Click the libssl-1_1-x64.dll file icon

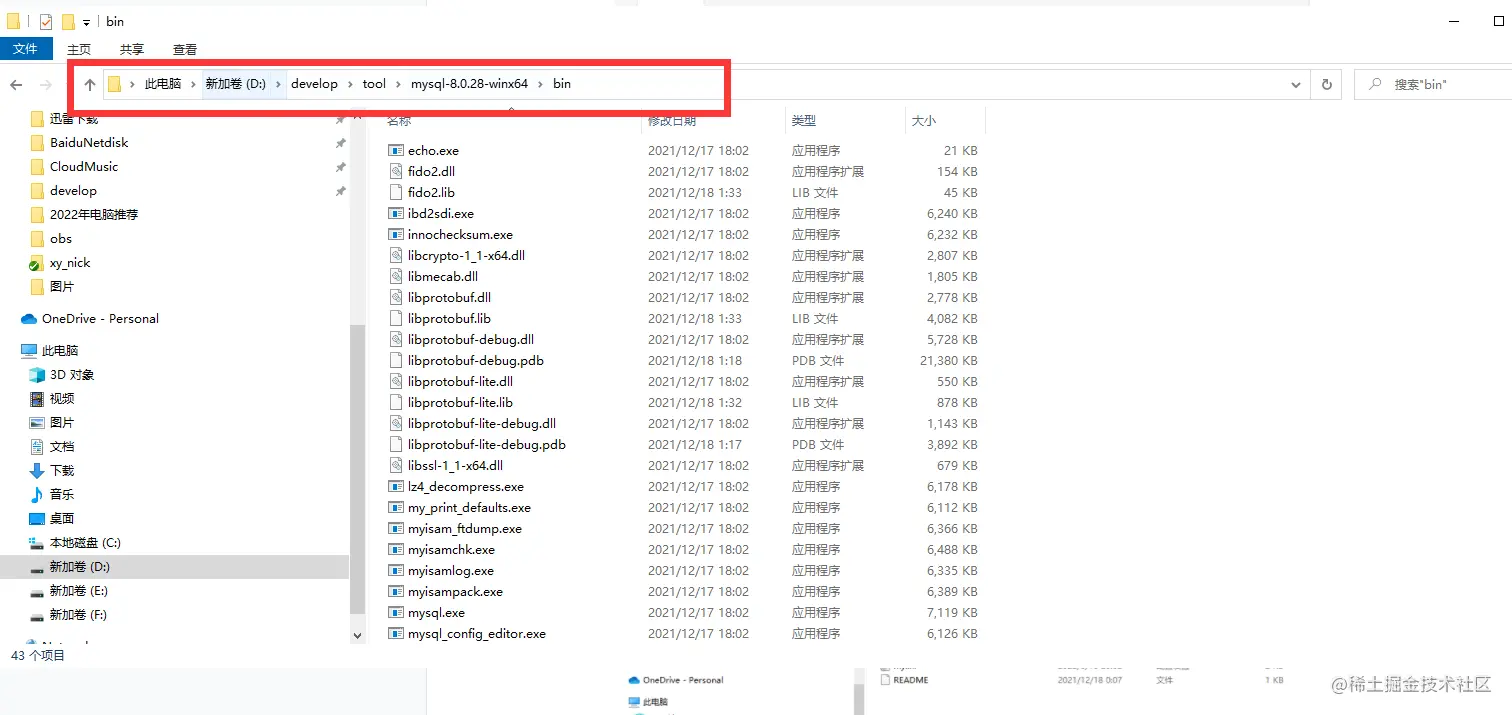click(395, 465)
